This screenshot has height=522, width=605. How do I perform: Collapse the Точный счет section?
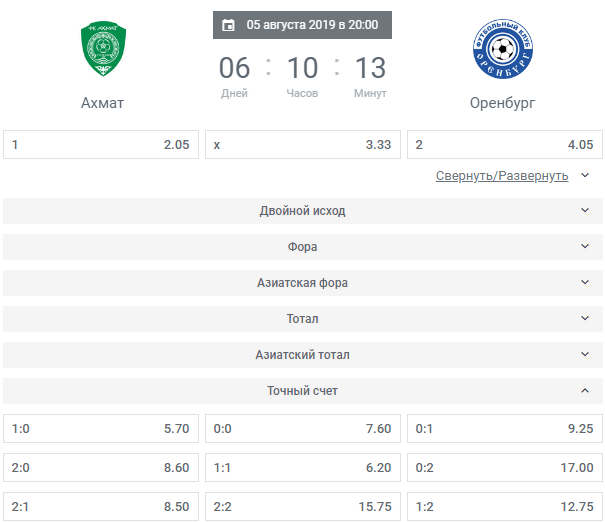click(302, 391)
